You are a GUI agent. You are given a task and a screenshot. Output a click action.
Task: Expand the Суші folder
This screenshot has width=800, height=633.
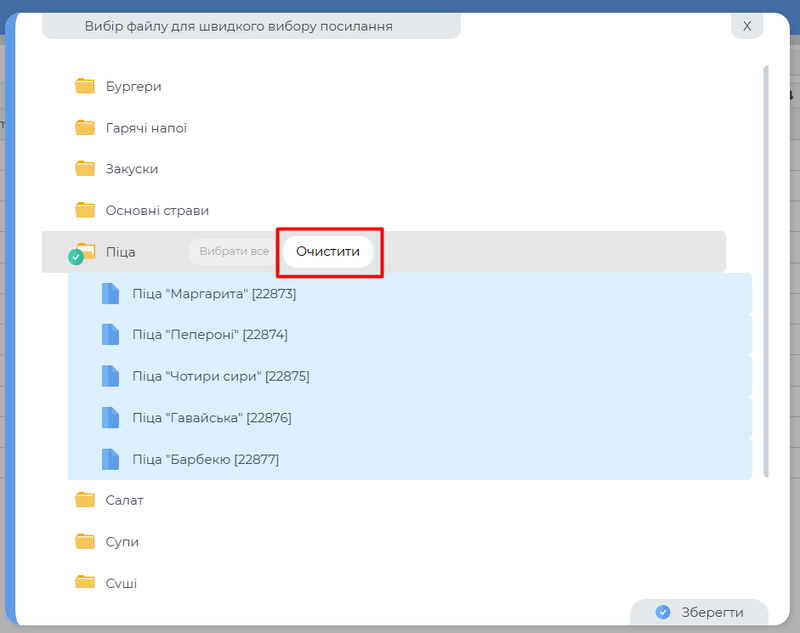121,583
